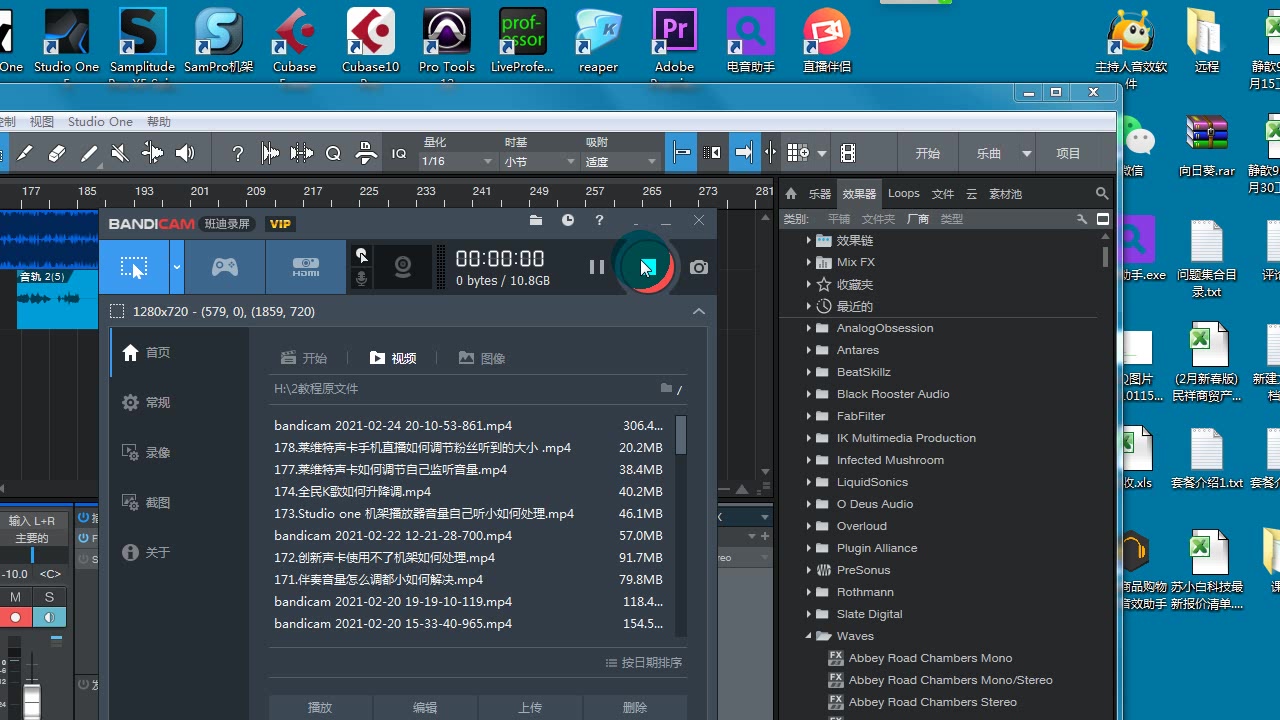Image resolution: width=1280 pixels, height=720 pixels.
Task: Open the video view icon in Studio One toolbar
Action: point(848,153)
